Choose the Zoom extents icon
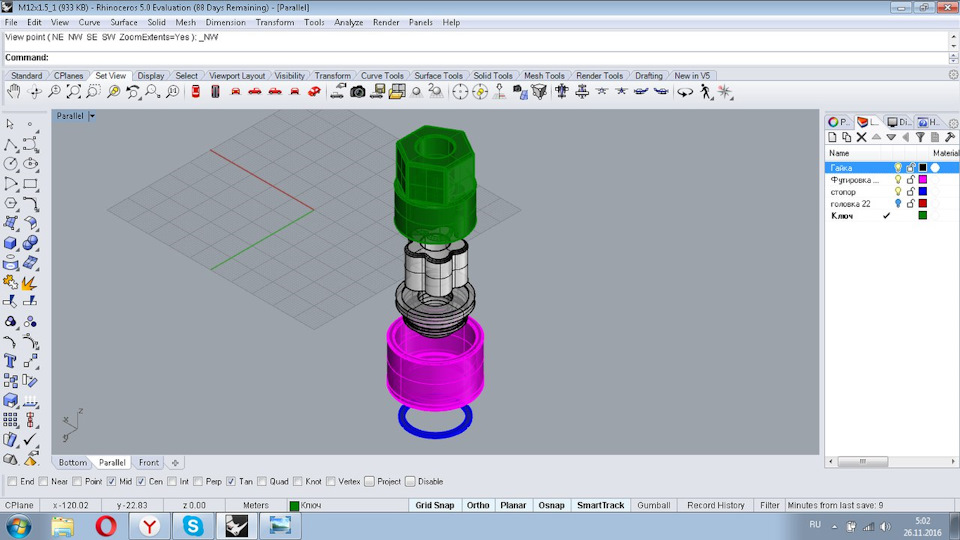960x540 pixels. (73, 92)
